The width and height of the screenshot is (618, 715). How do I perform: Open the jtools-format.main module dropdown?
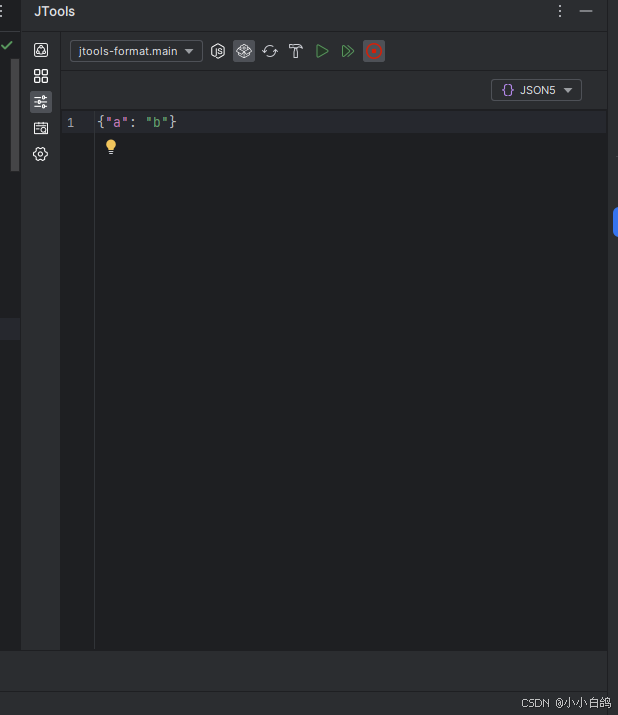click(136, 51)
